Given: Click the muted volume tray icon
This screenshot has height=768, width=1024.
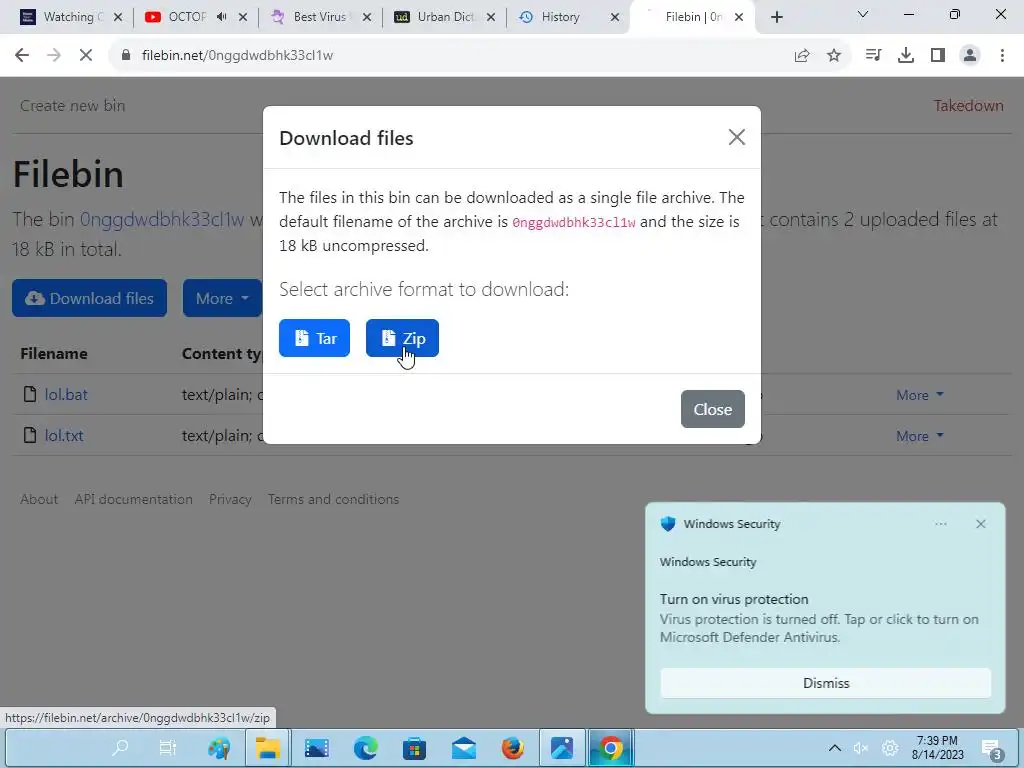Looking at the screenshot, I should [861, 748].
